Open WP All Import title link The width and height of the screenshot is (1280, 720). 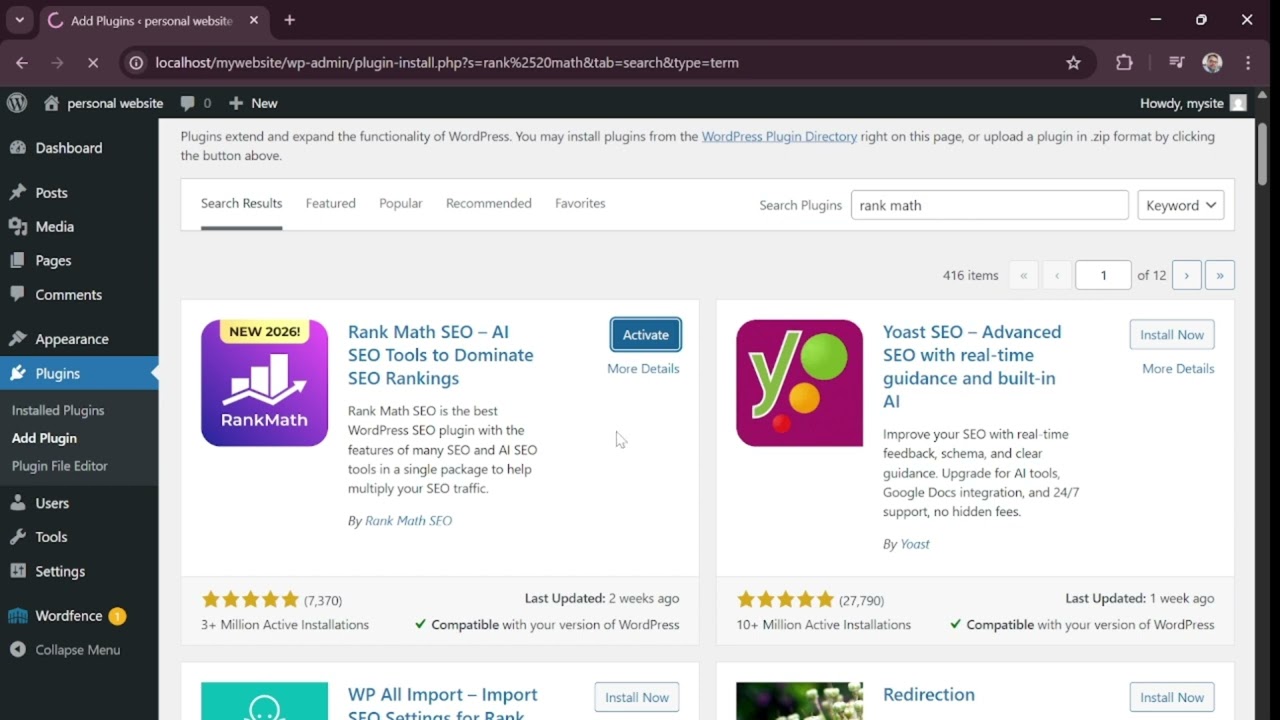coord(443,704)
